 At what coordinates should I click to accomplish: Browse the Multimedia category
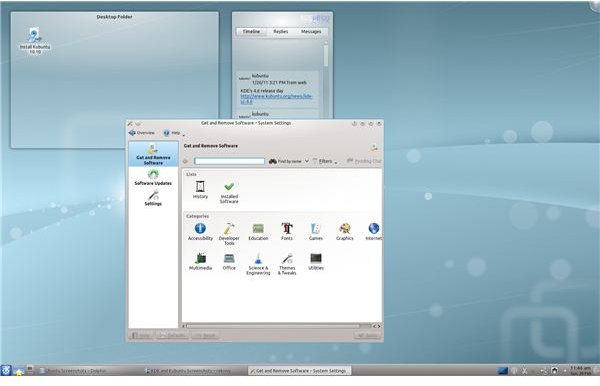pos(200,261)
